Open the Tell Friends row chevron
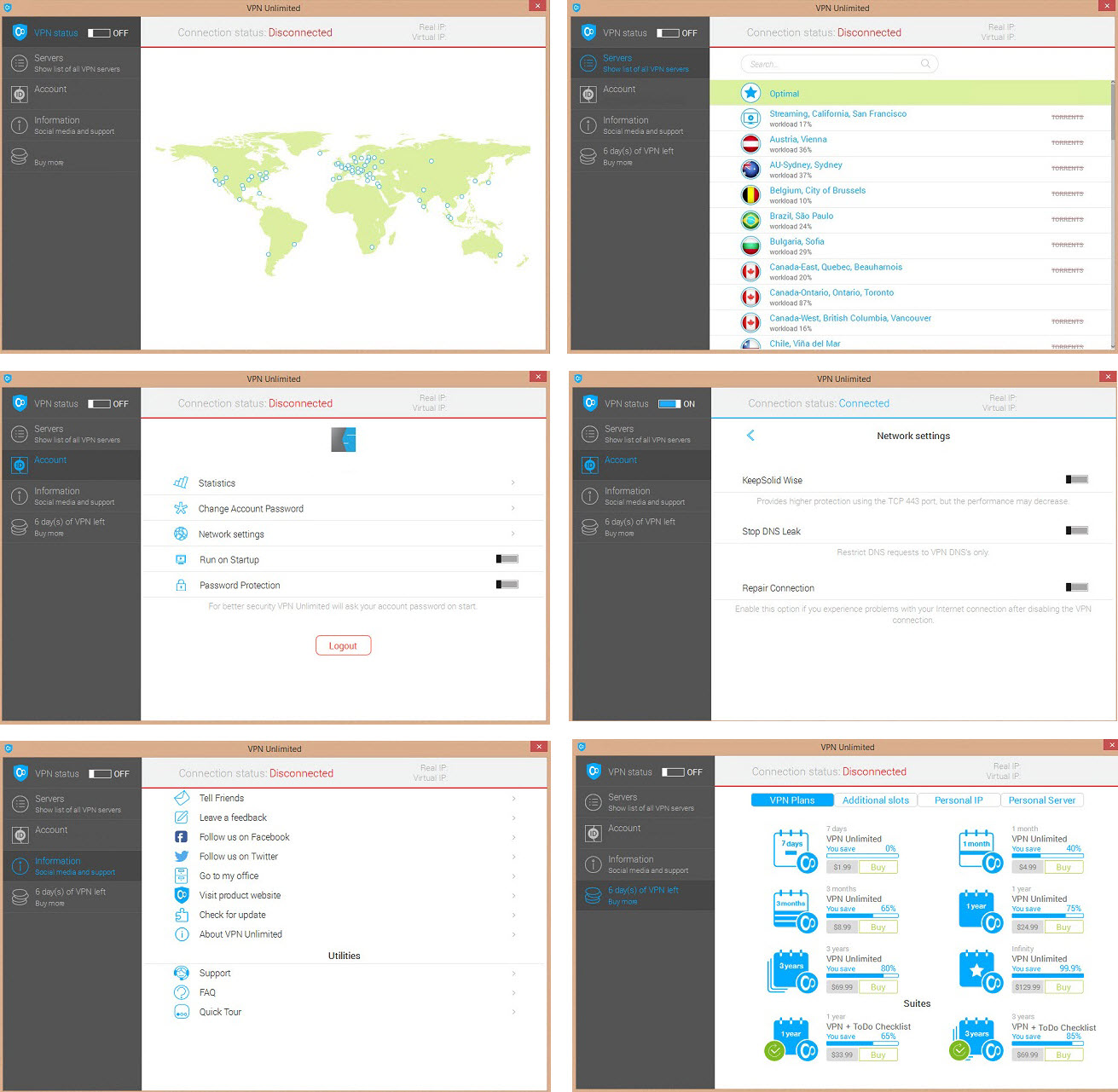Image resolution: width=1118 pixels, height=1092 pixels. click(513, 798)
